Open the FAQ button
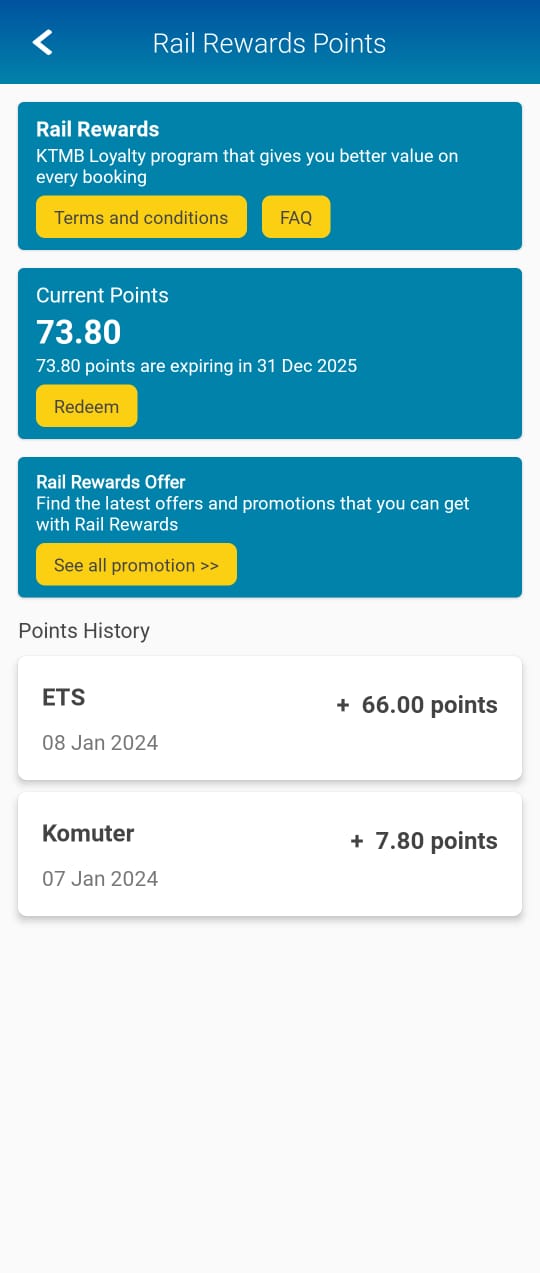Viewport: 540px width, 1273px height. coord(296,217)
